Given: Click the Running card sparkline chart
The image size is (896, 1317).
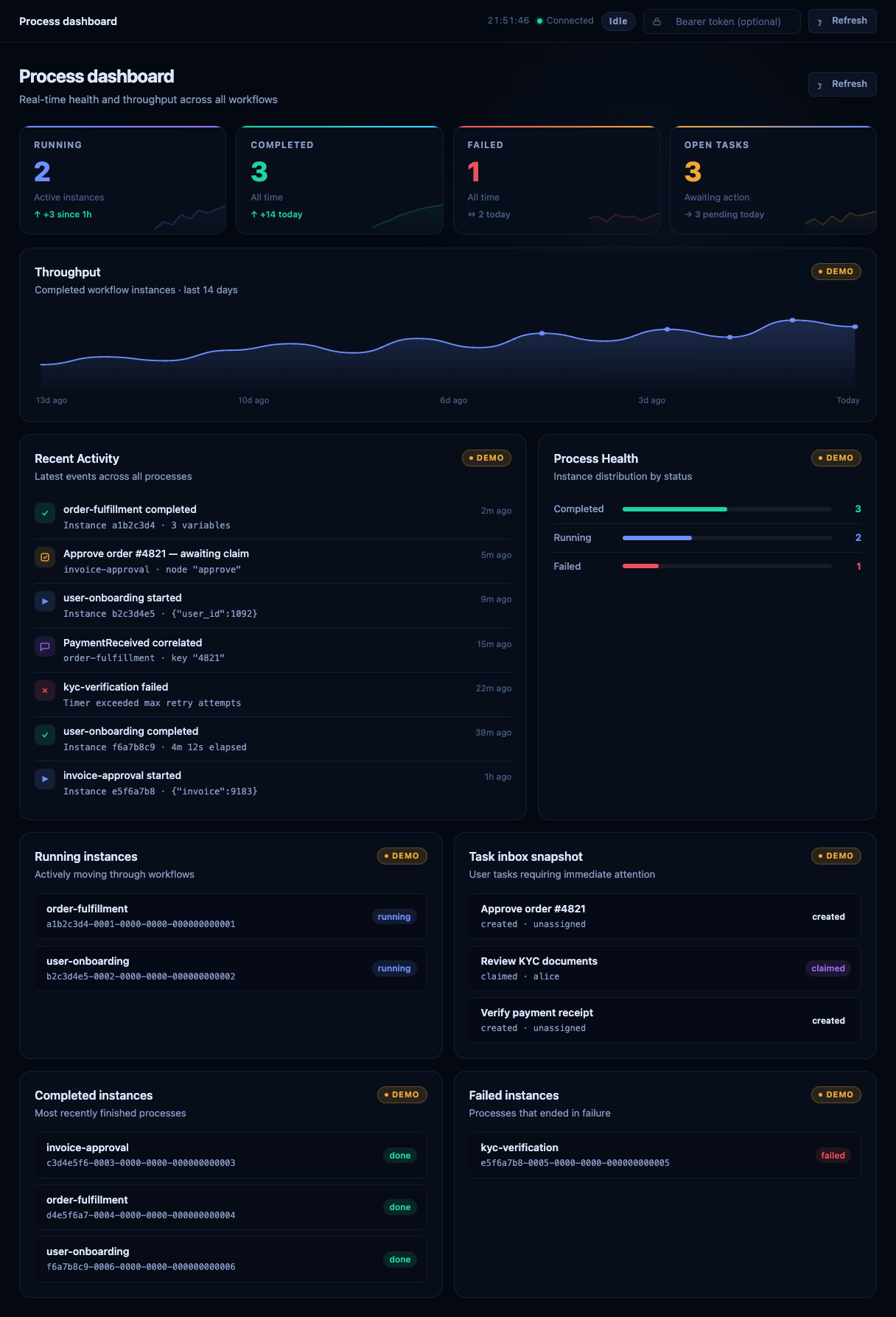Looking at the screenshot, I should tap(189, 217).
